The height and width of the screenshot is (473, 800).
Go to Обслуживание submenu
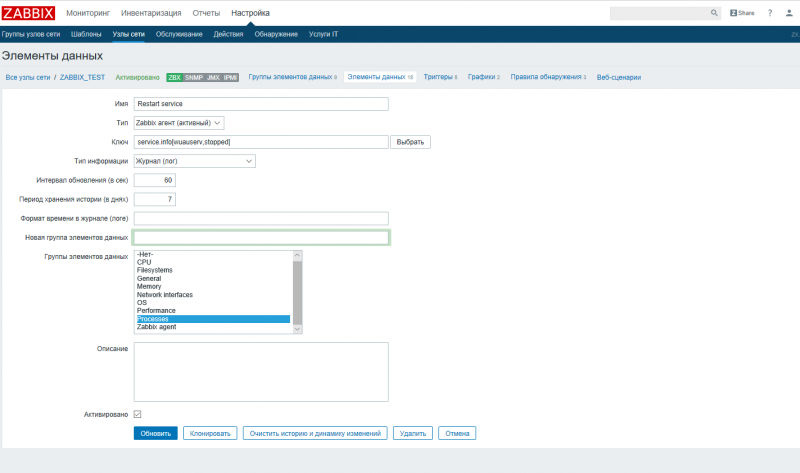(179, 34)
